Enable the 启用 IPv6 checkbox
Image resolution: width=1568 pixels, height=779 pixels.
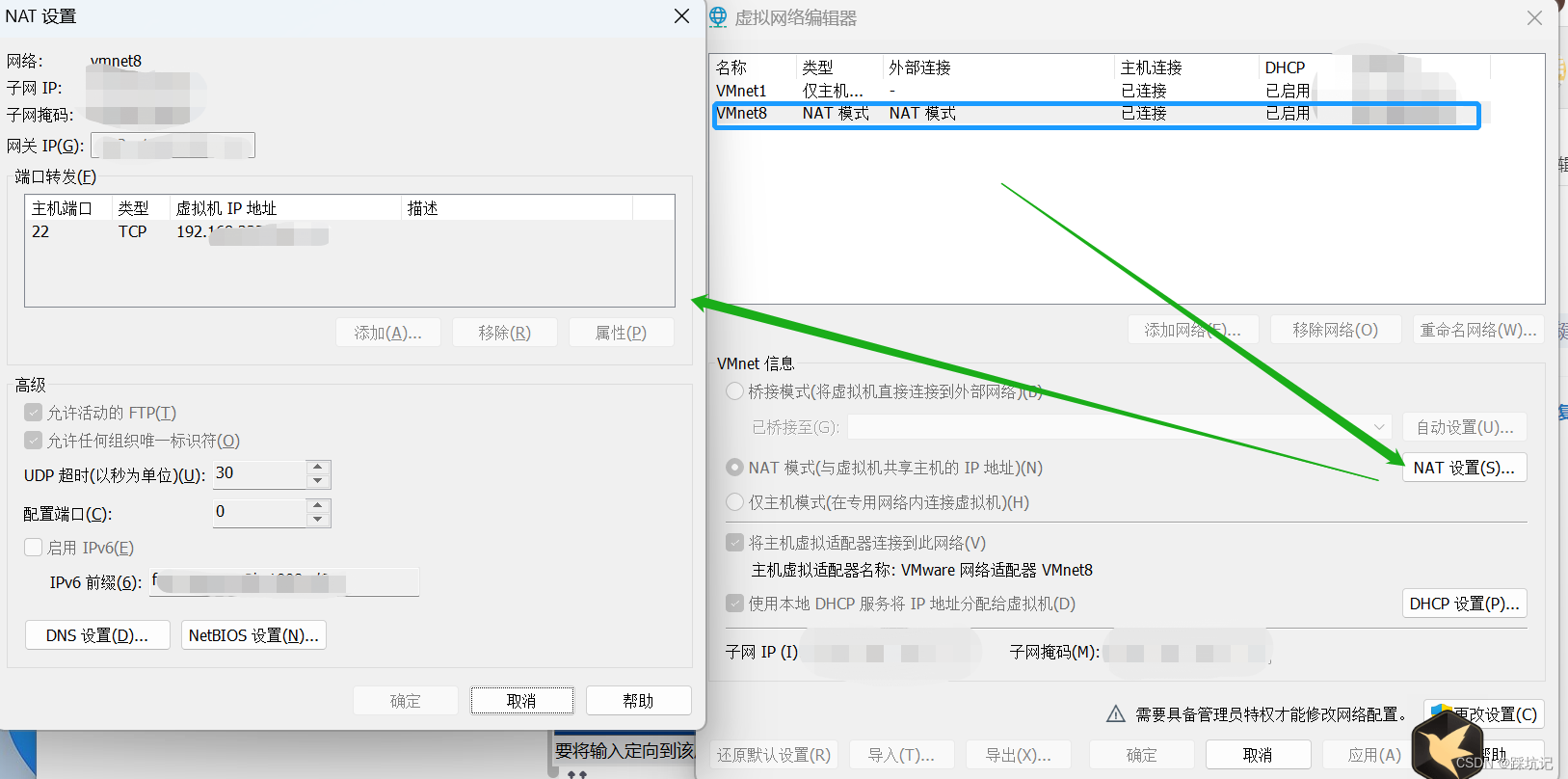34,548
